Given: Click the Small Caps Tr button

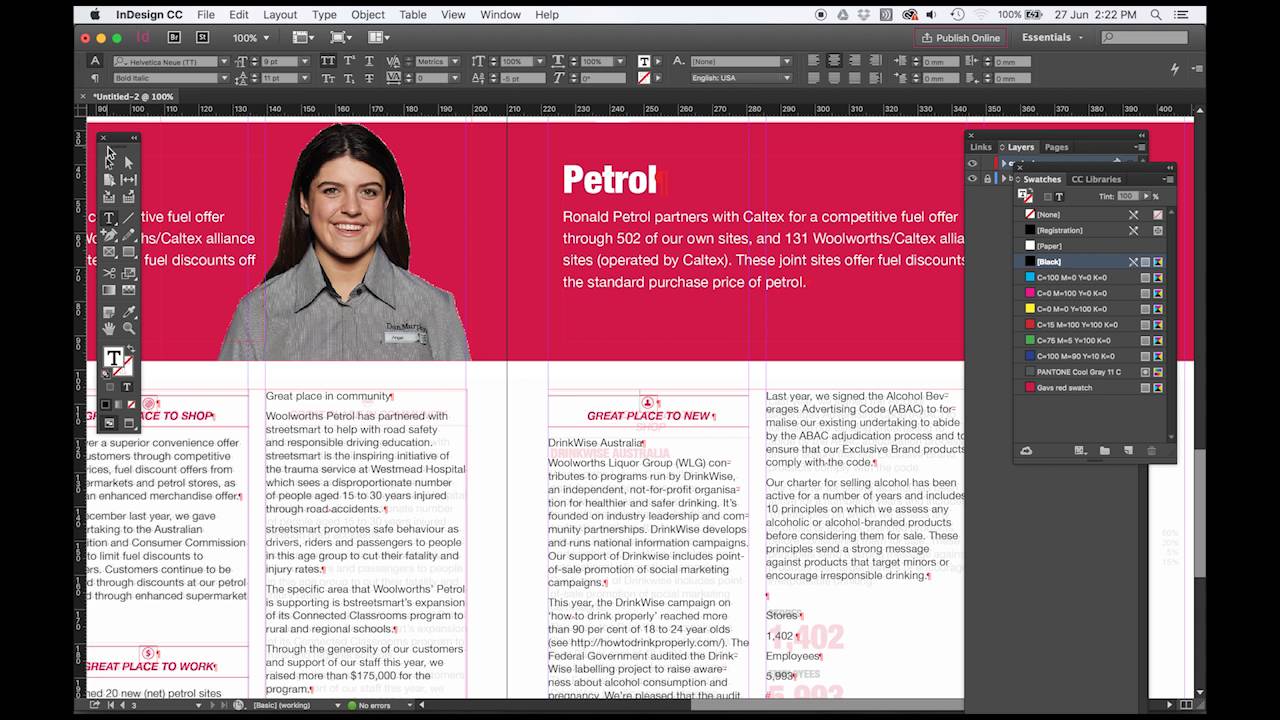Looking at the screenshot, I should [x=327, y=78].
